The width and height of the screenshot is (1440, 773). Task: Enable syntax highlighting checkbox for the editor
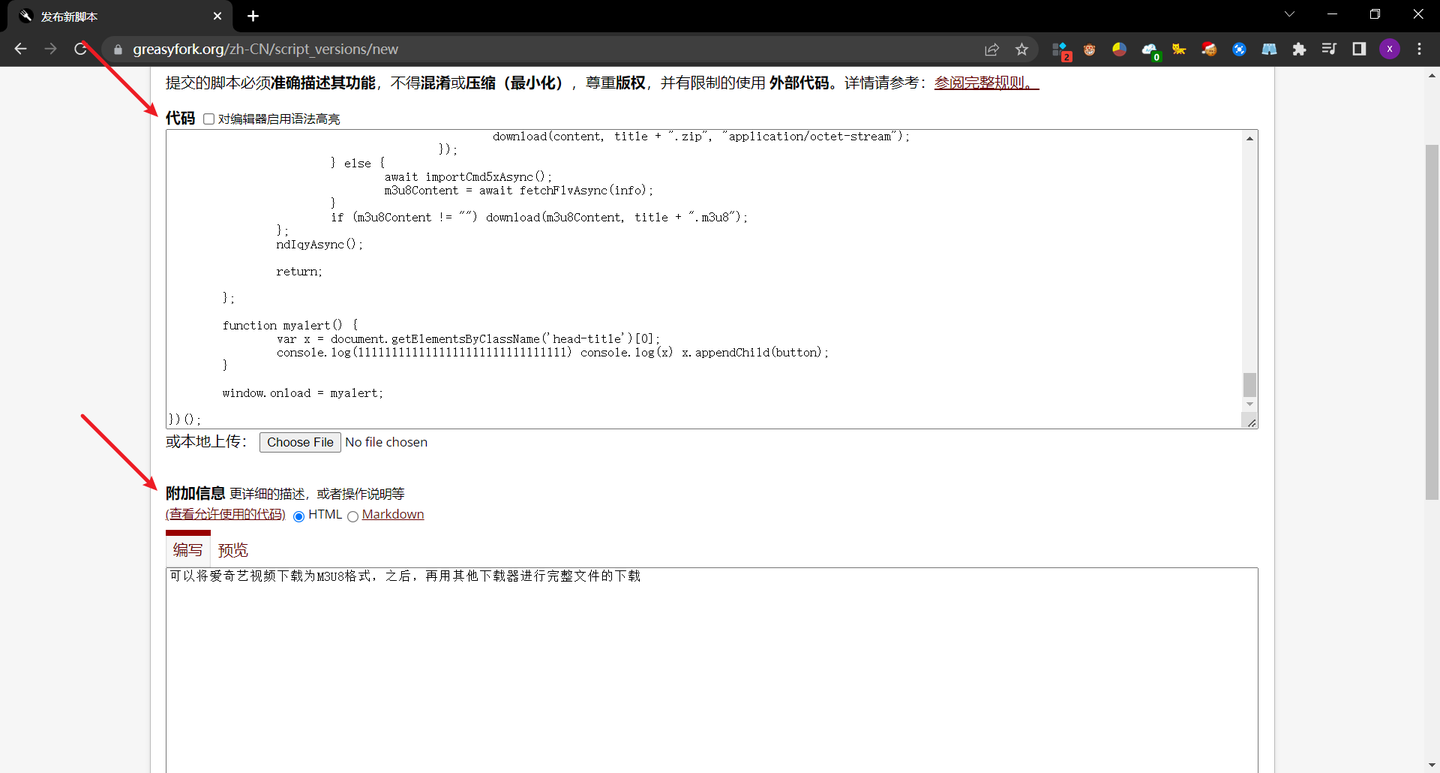pos(209,119)
